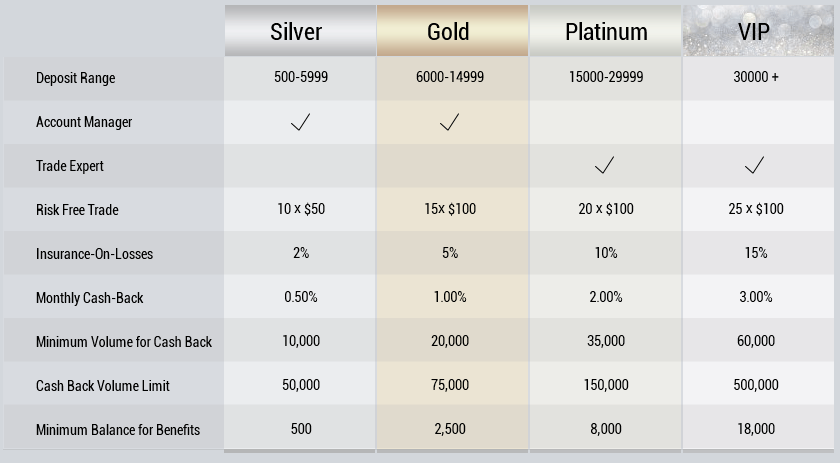Click Platinum minimum balance 8,000
The image size is (840, 463).
606,429
